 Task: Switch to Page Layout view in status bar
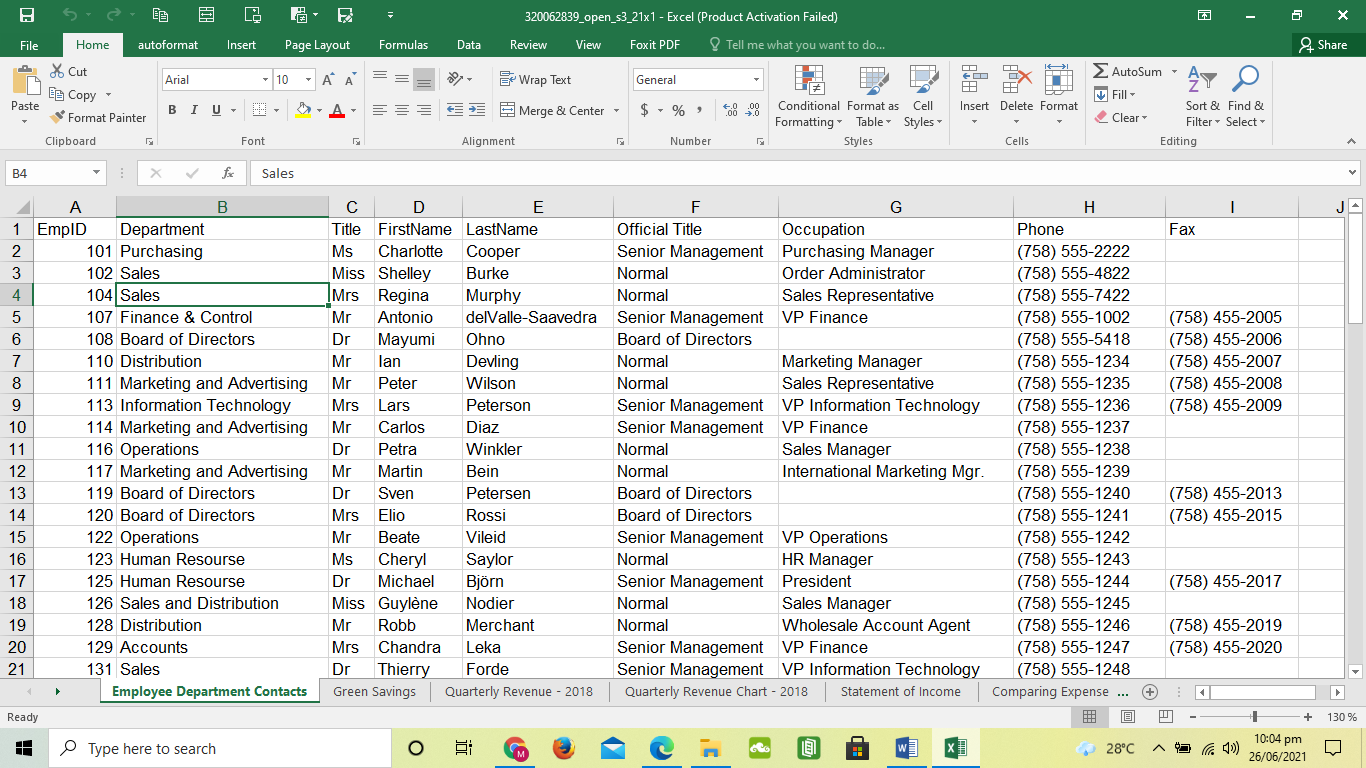[1127, 717]
